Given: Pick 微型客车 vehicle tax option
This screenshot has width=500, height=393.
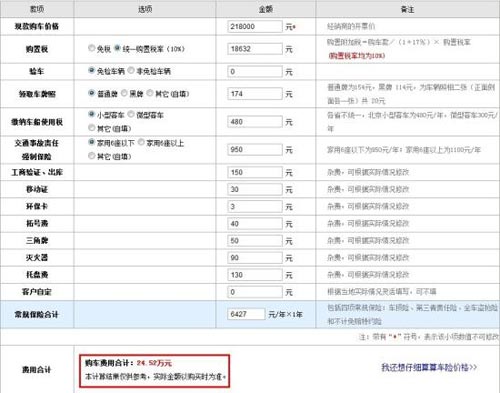Looking at the screenshot, I should [x=131, y=114].
